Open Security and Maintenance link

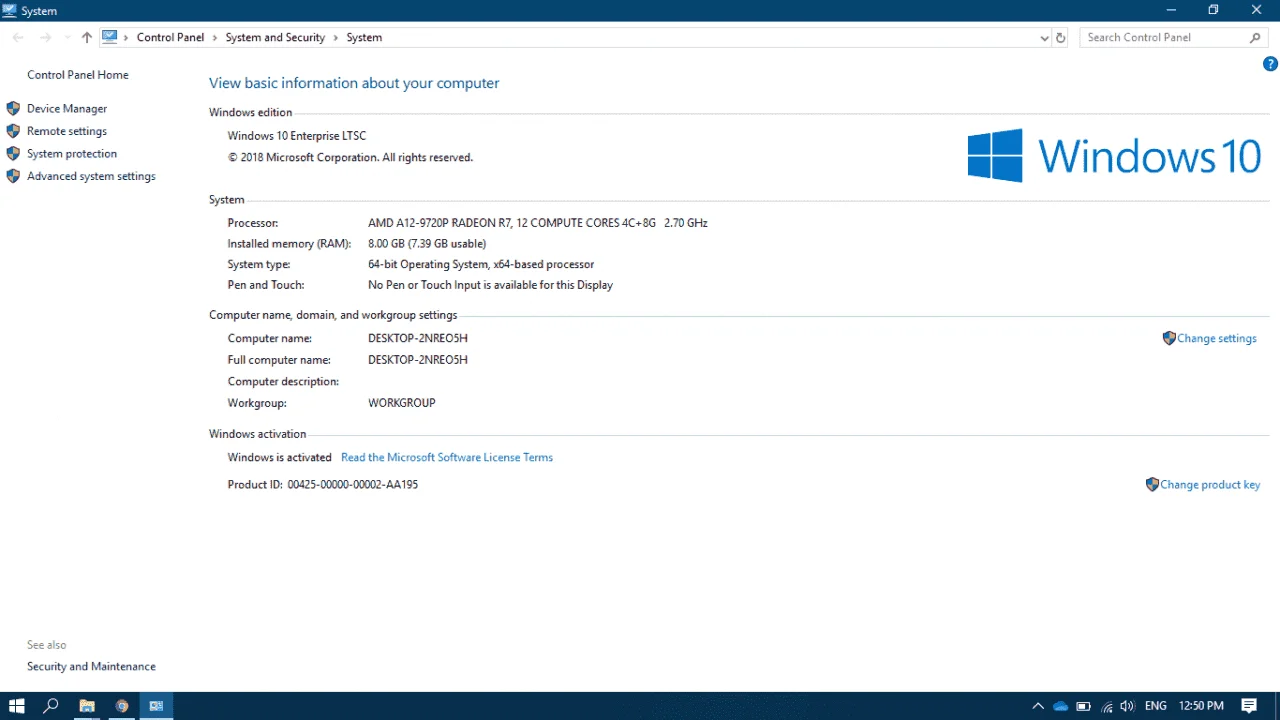pyautogui.click(x=91, y=666)
